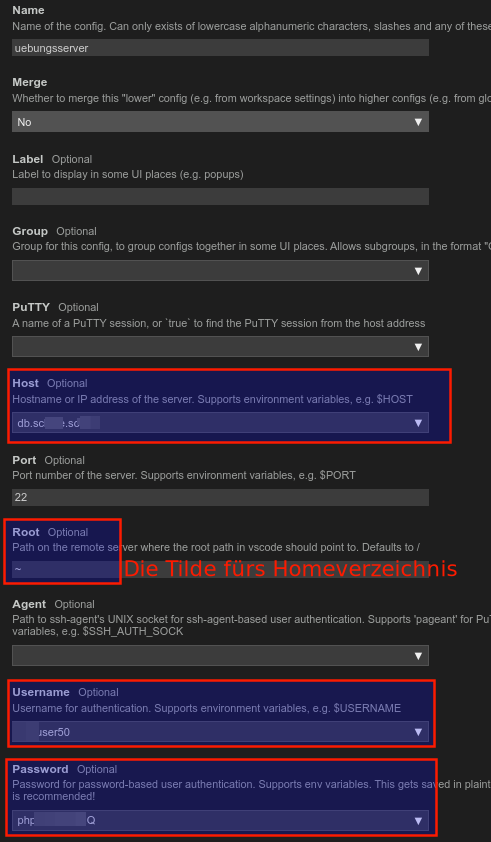Click the Name field containing uebungsserver

pos(220,48)
